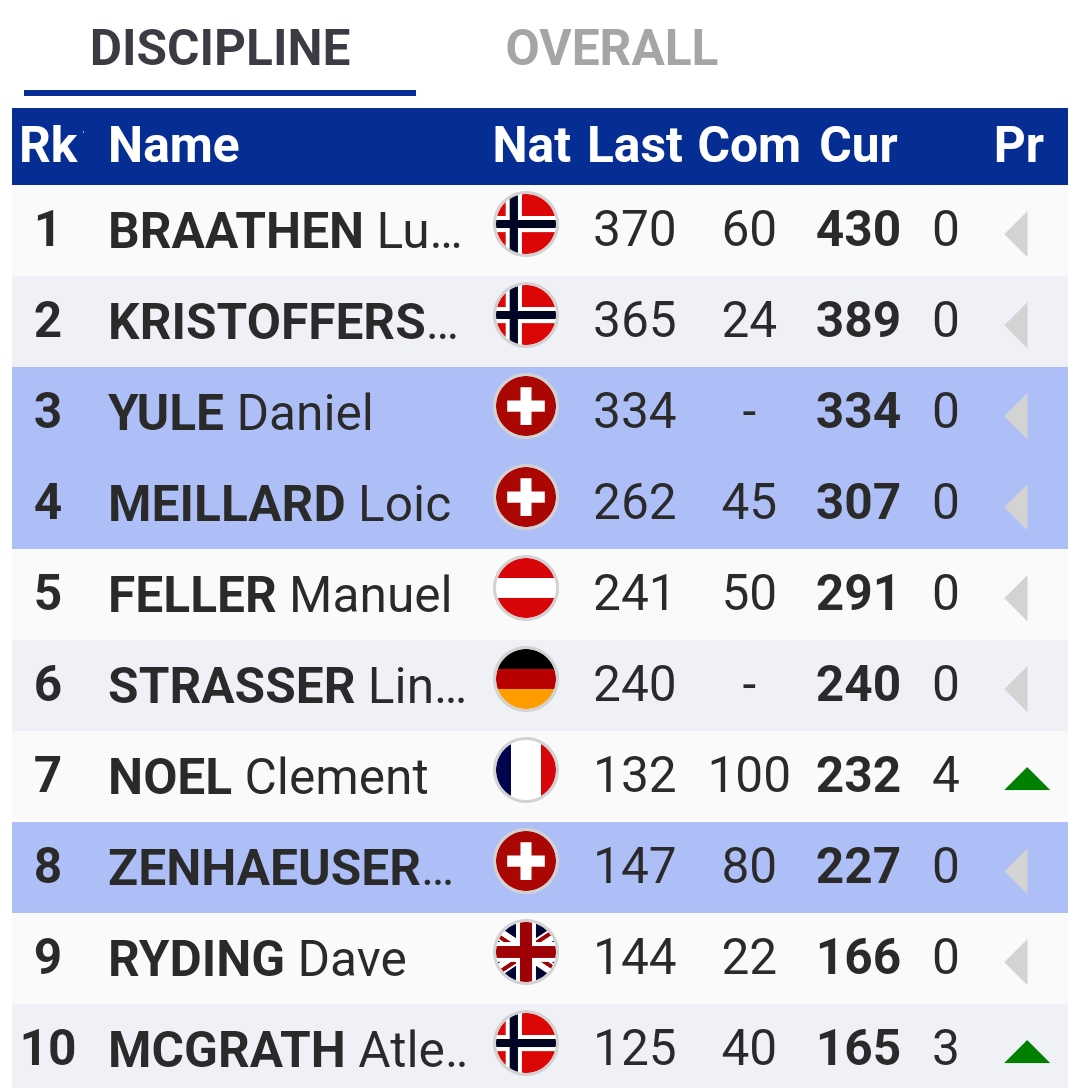This screenshot has width=1080, height=1088.
Task: Click UK flag beside RYDING Dave
Action: click(525, 953)
